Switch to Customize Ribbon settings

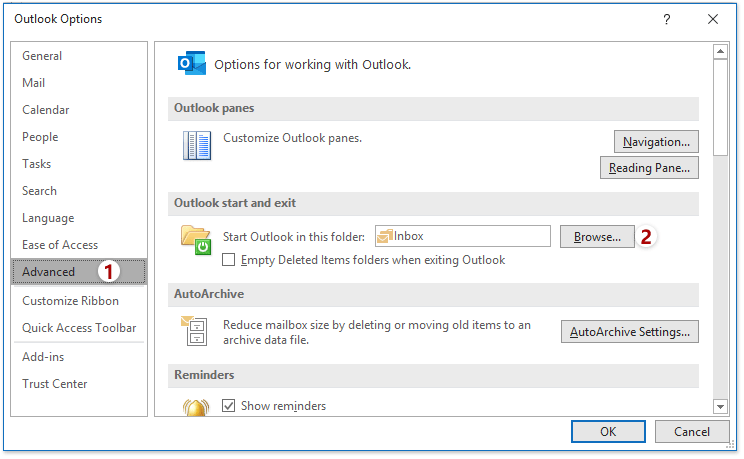[x=70, y=301]
